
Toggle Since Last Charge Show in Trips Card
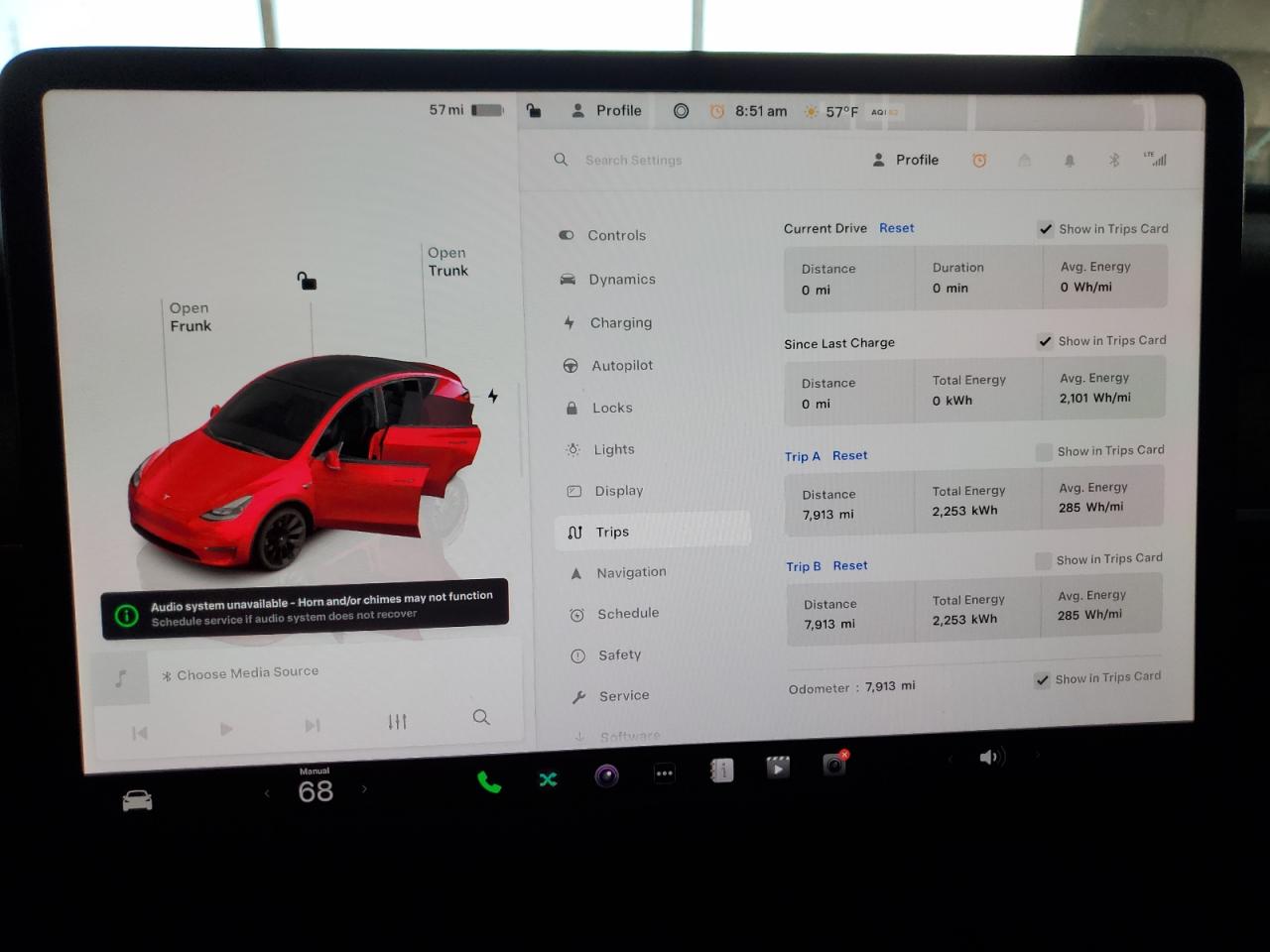coord(1045,341)
